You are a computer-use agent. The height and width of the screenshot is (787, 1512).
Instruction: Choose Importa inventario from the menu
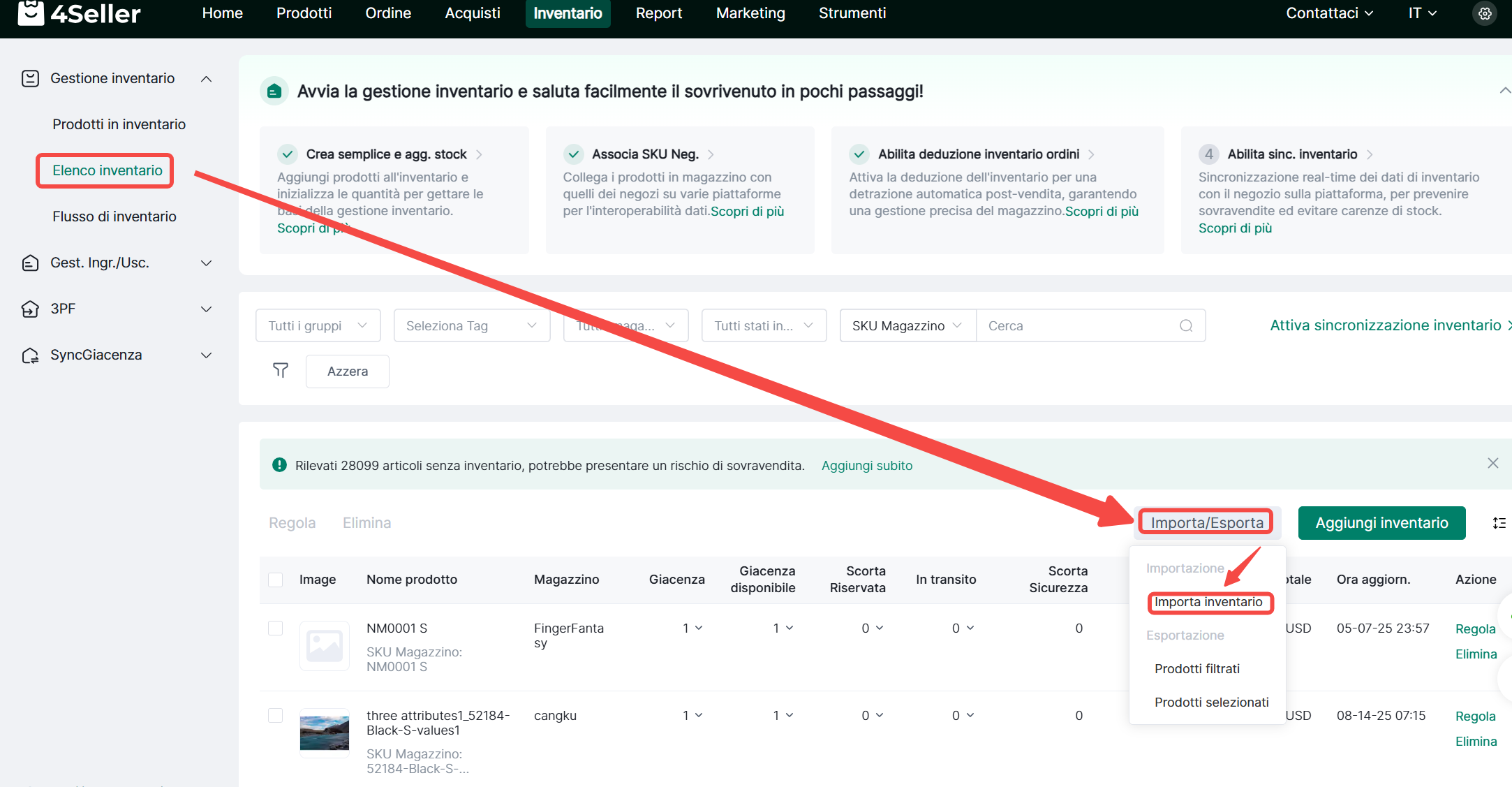click(x=1208, y=602)
